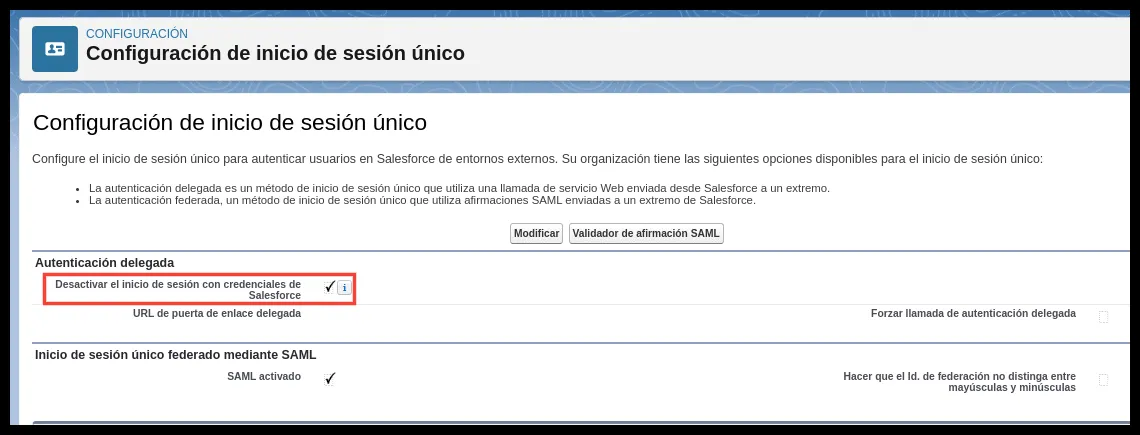This screenshot has width=1140, height=435.
Task: Click 'Inicio de sesión único federado mediante SAML' heading
Action: [175, 355]
